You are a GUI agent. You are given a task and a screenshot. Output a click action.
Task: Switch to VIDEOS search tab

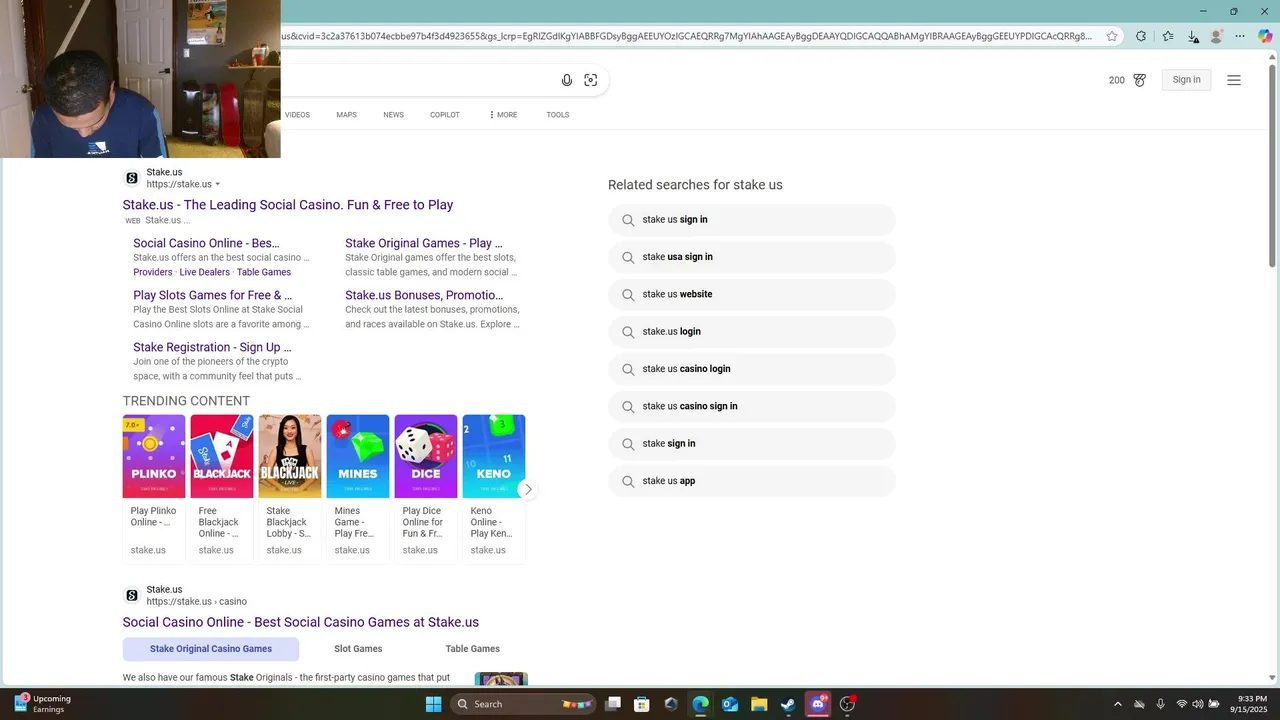tap(297, 115)
